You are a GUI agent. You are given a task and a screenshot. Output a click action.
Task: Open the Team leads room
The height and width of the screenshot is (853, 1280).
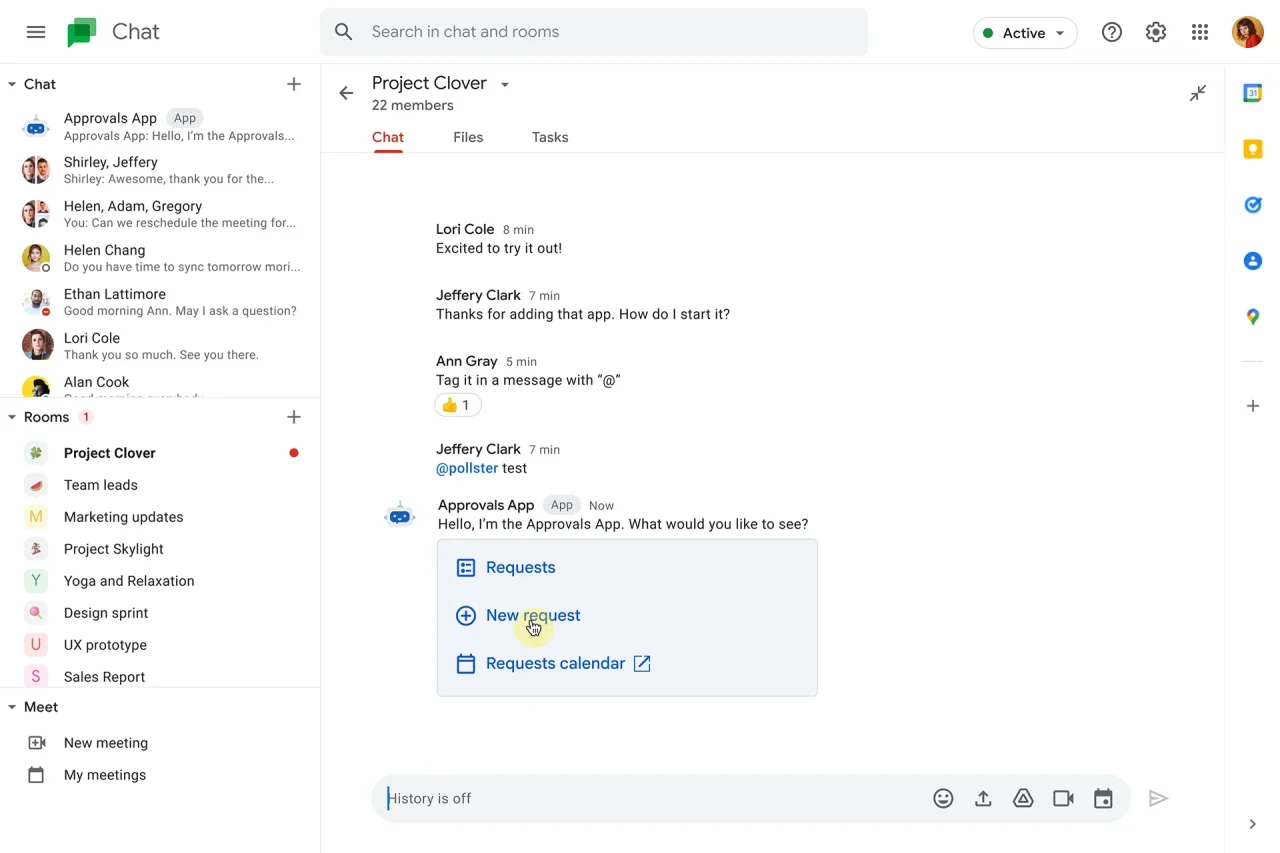click(x=160, y=485)
